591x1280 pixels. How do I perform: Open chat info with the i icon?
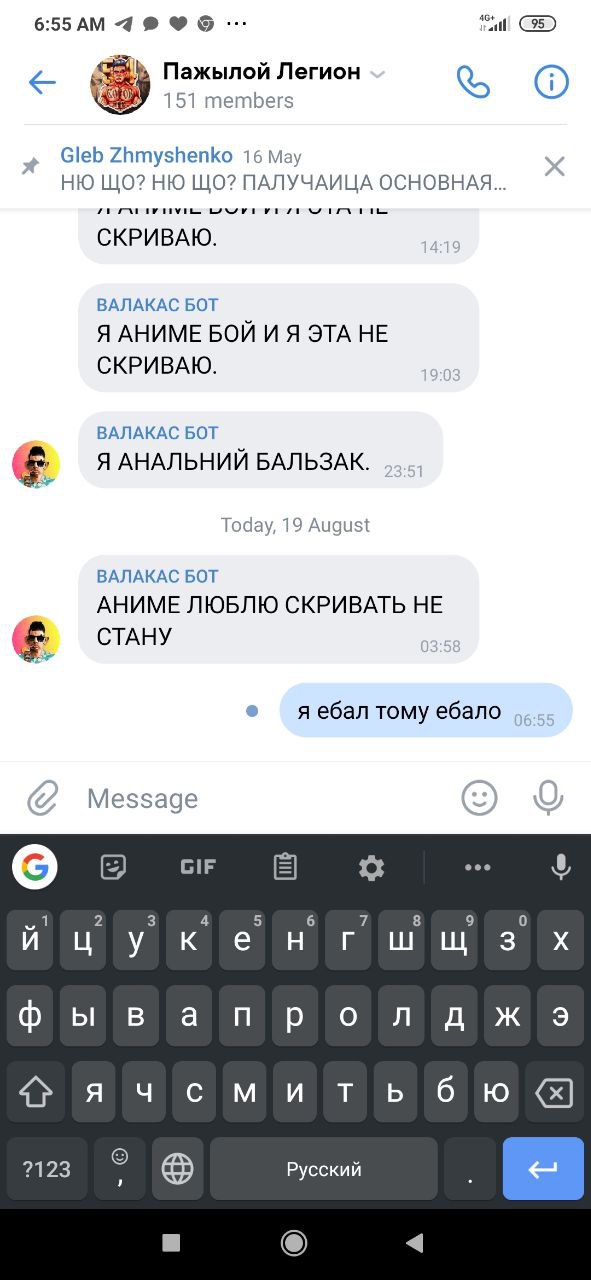pos(551,82)
